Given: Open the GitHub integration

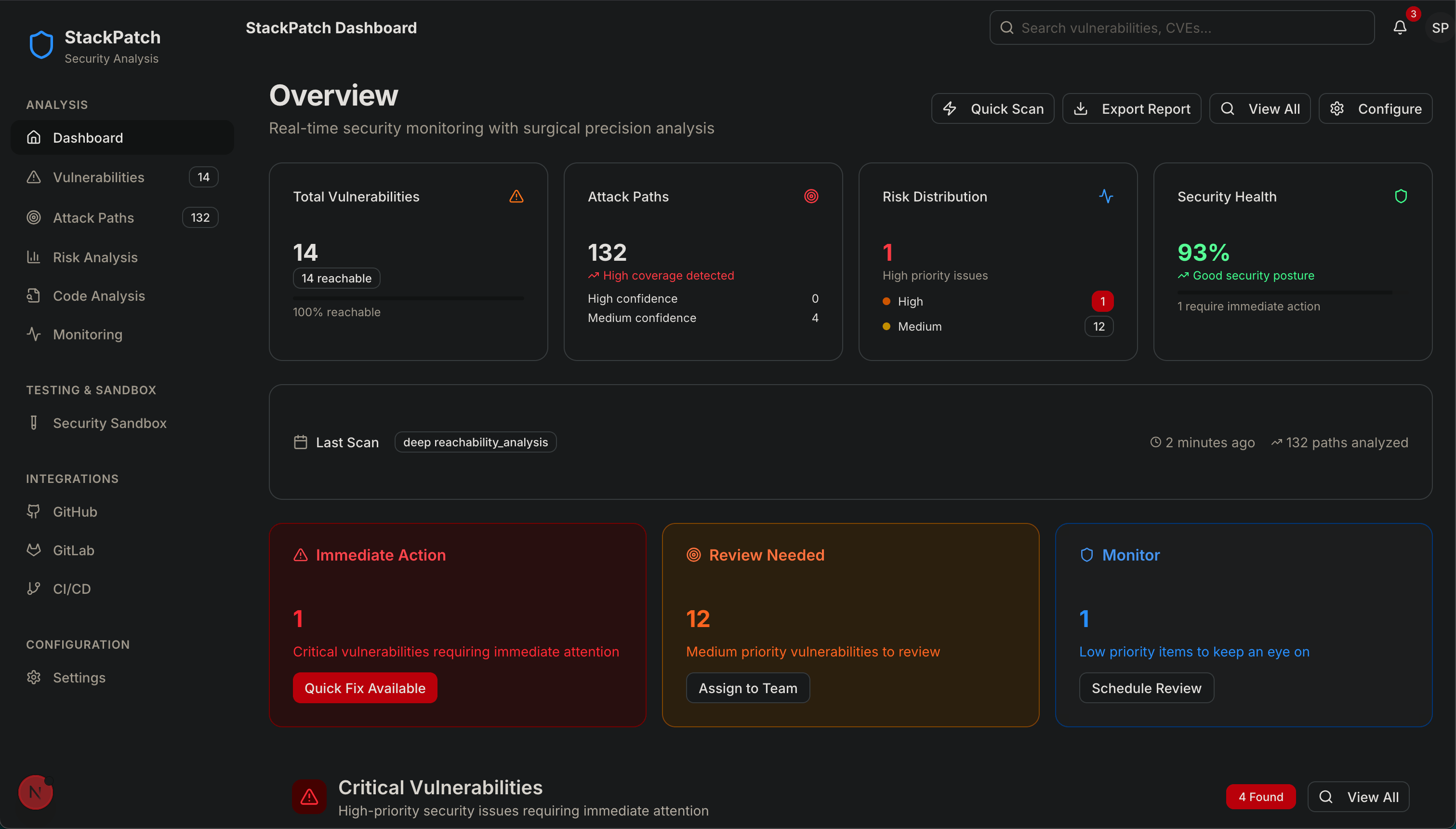Looking at the screenshot, I should (122, 511).
